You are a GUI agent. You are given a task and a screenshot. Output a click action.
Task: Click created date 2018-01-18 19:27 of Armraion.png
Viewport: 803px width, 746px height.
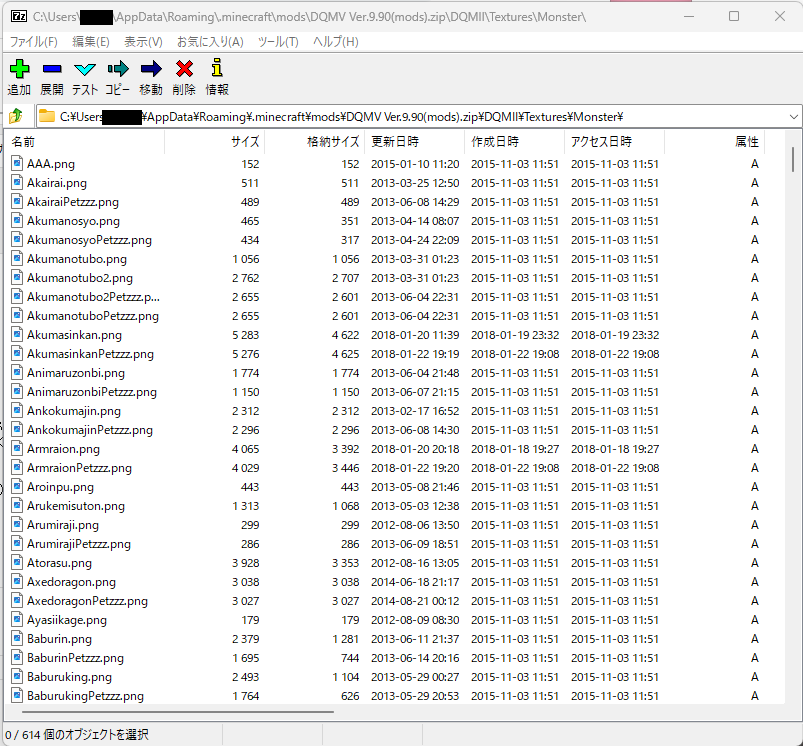515,449
